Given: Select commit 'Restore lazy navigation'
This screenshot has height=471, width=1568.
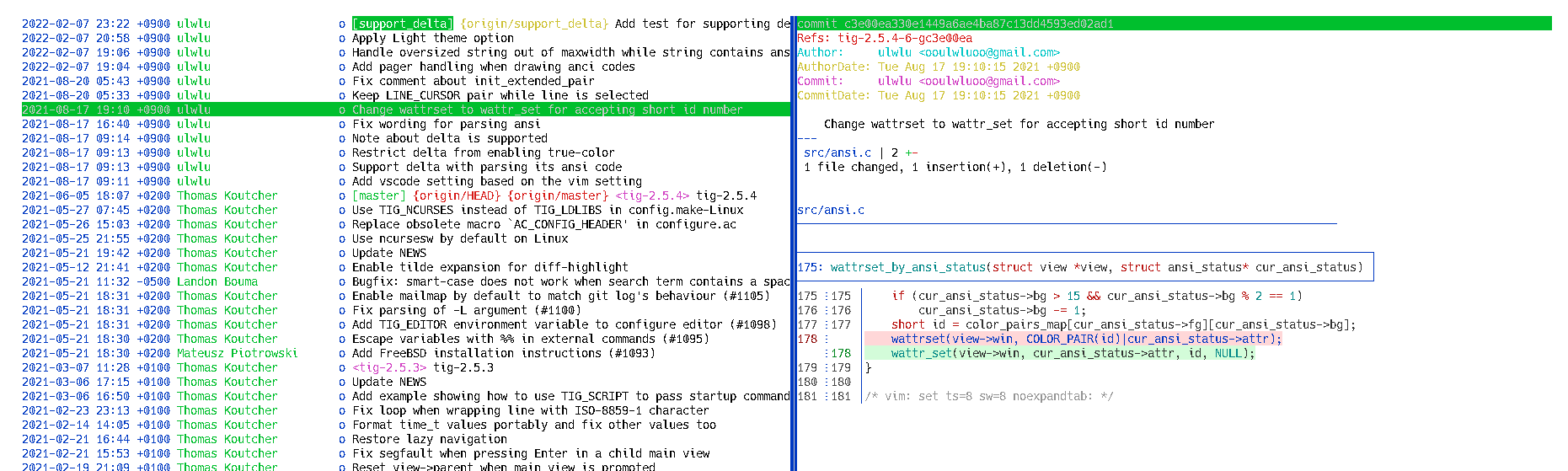Looking at the screenshot, I should (x=405, y=439).
